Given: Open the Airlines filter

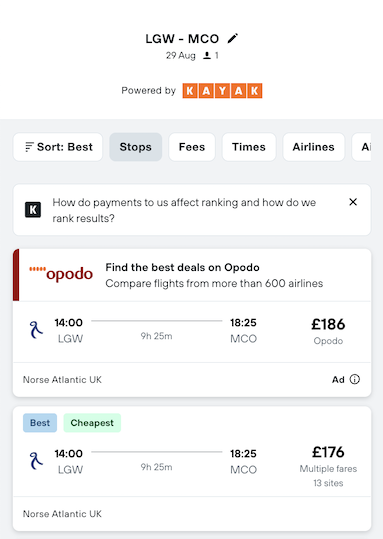Looking at the screenshot, I should 314,147.
